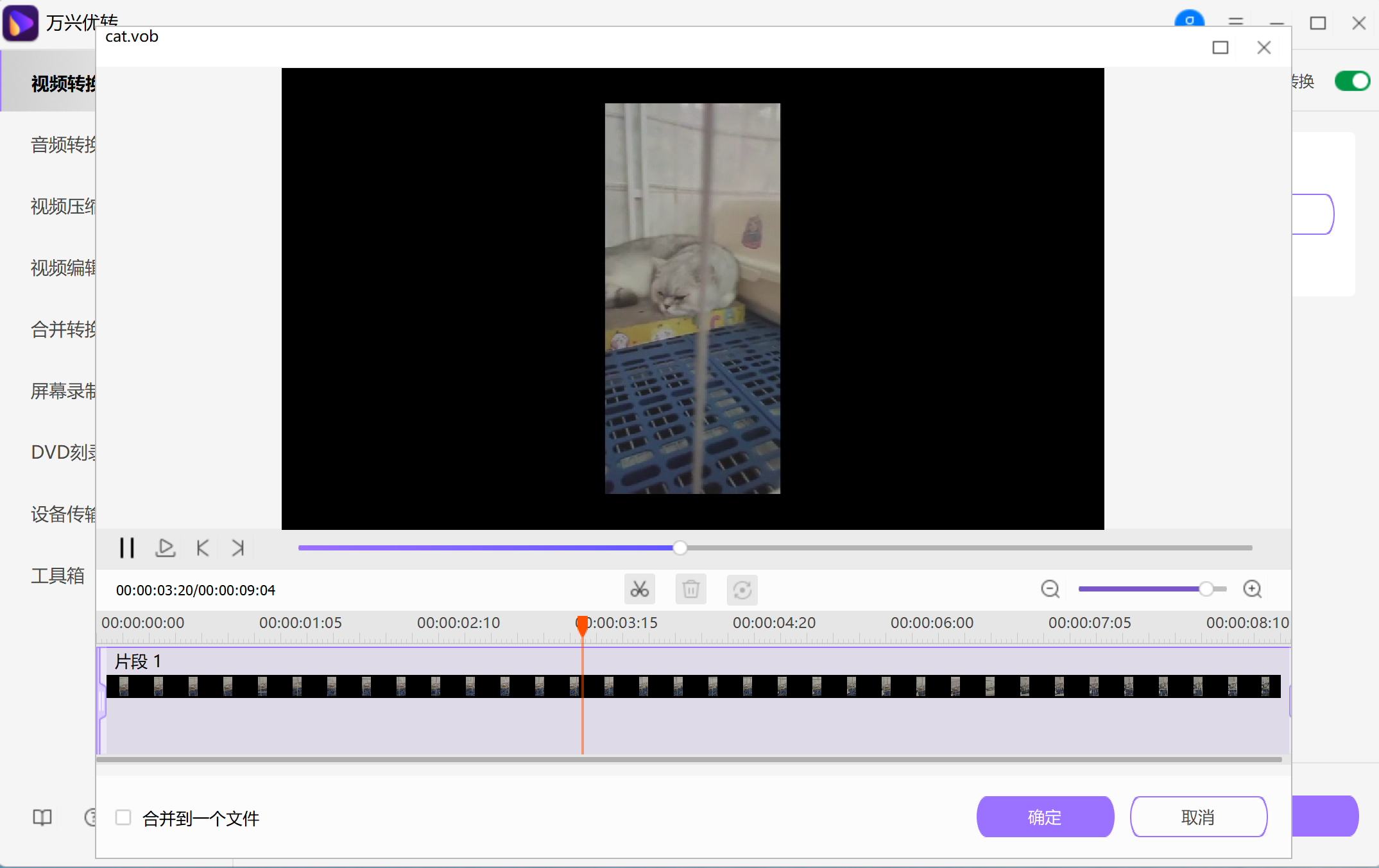Zoom out of the timeline with the magnifier
Image resolution: width=1379 pixels, height=868 pixels.
(x=1050, y=589)
